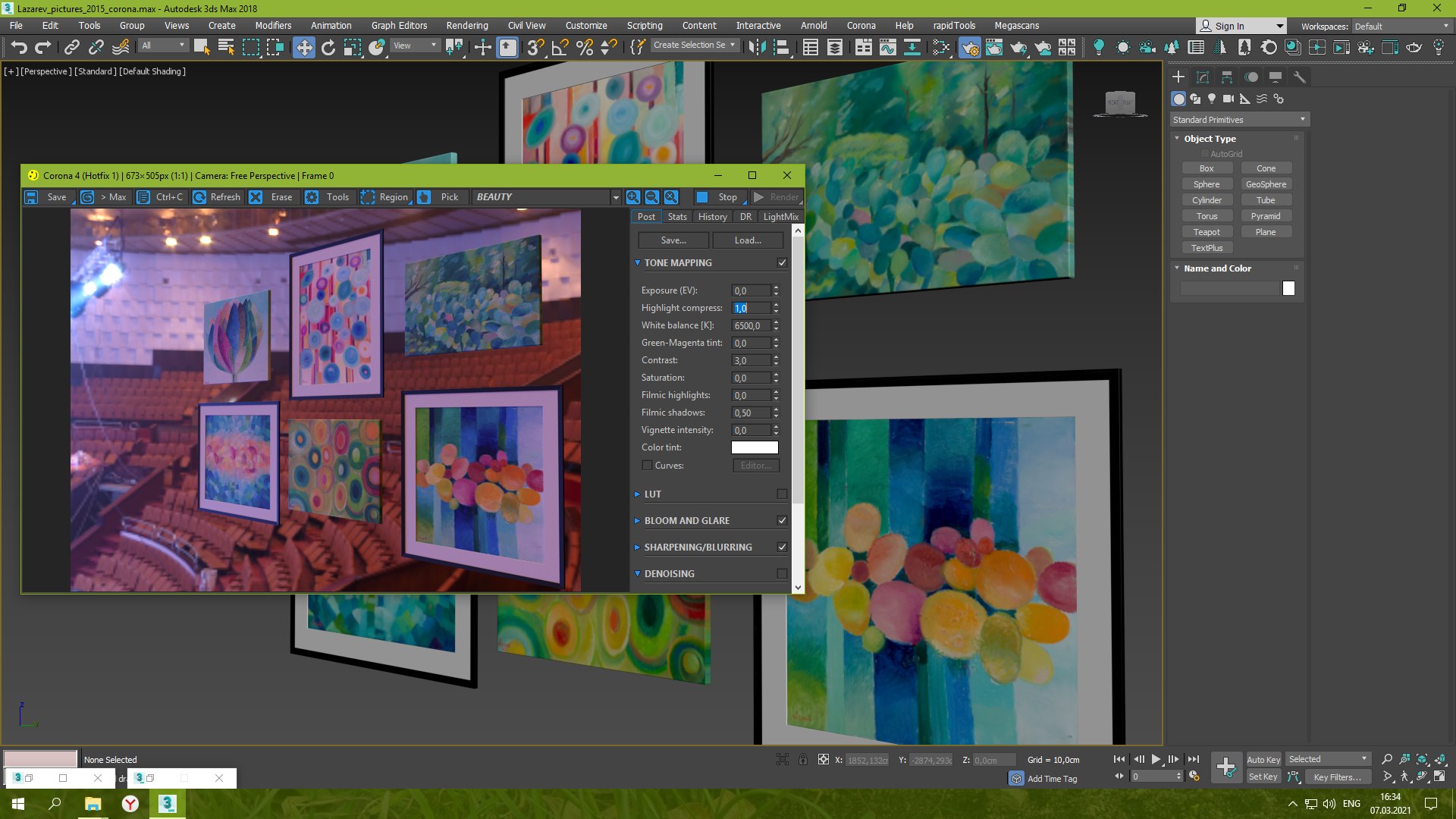Expand the Sharpening/Blurring section
The height and width of the screenshot is (819, 1456).
[637, 548]
